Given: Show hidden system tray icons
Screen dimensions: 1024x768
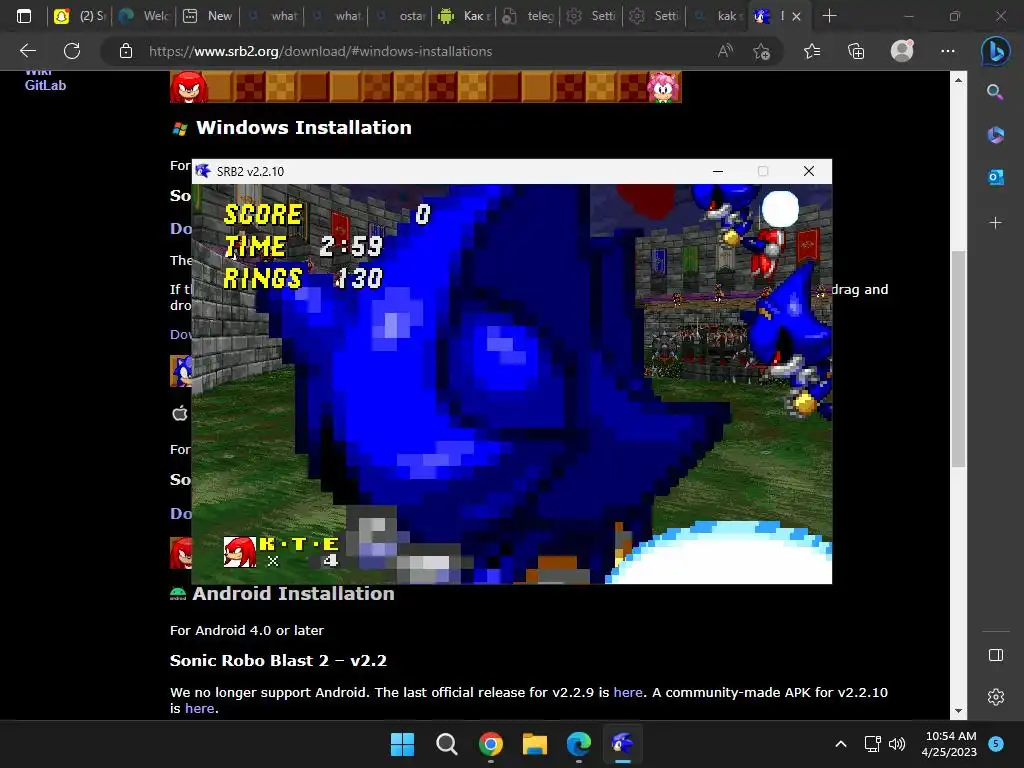Looking at the screenshot, I should tap(841, 744).
